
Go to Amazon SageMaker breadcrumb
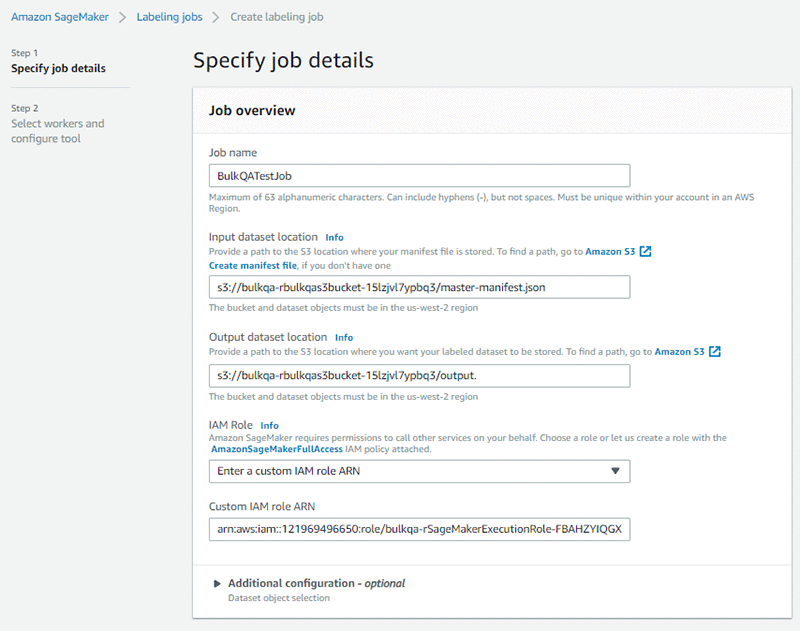(x=59, y=17)
